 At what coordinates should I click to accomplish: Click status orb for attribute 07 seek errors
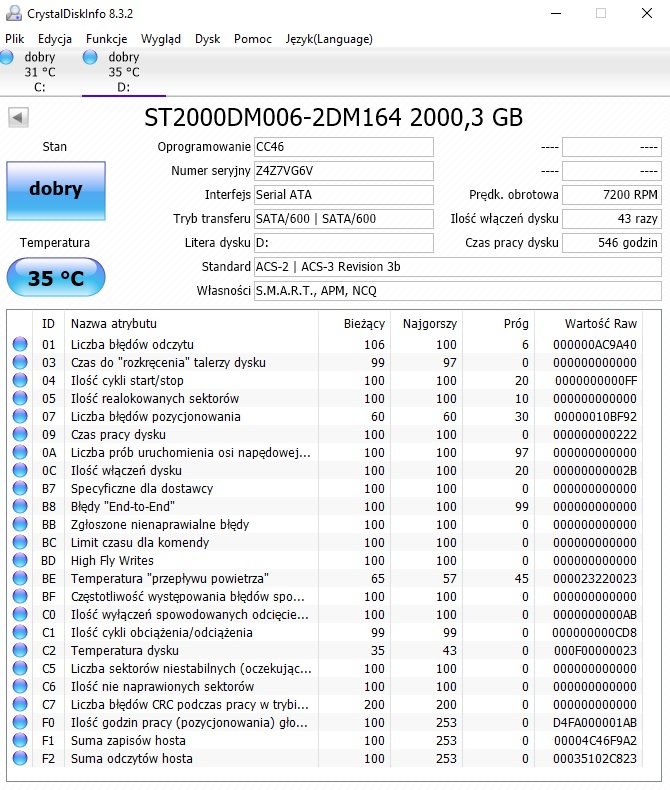(20, 416)
